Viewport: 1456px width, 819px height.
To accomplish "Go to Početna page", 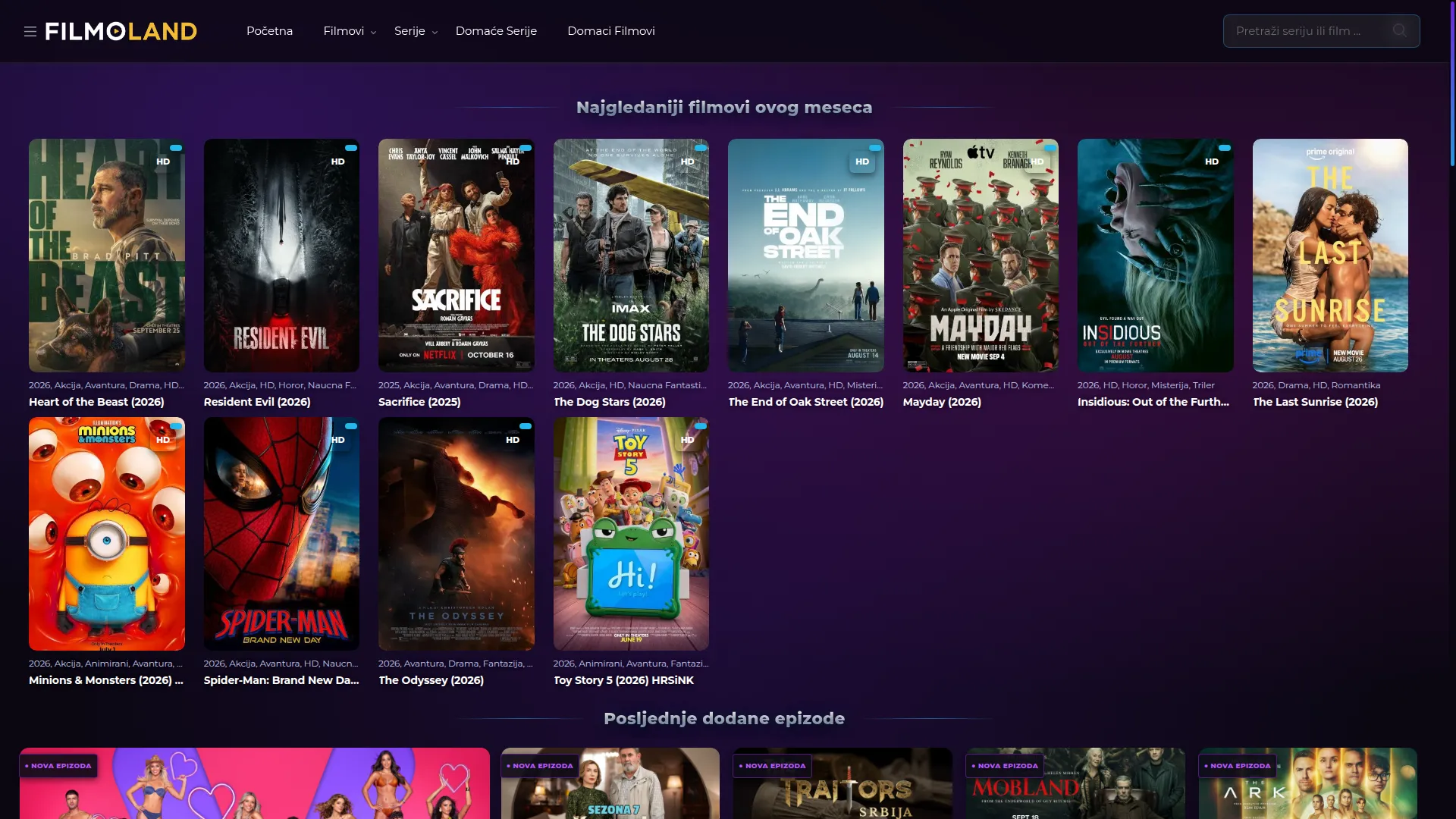I will pyautogui.click(x=269, y=31).
